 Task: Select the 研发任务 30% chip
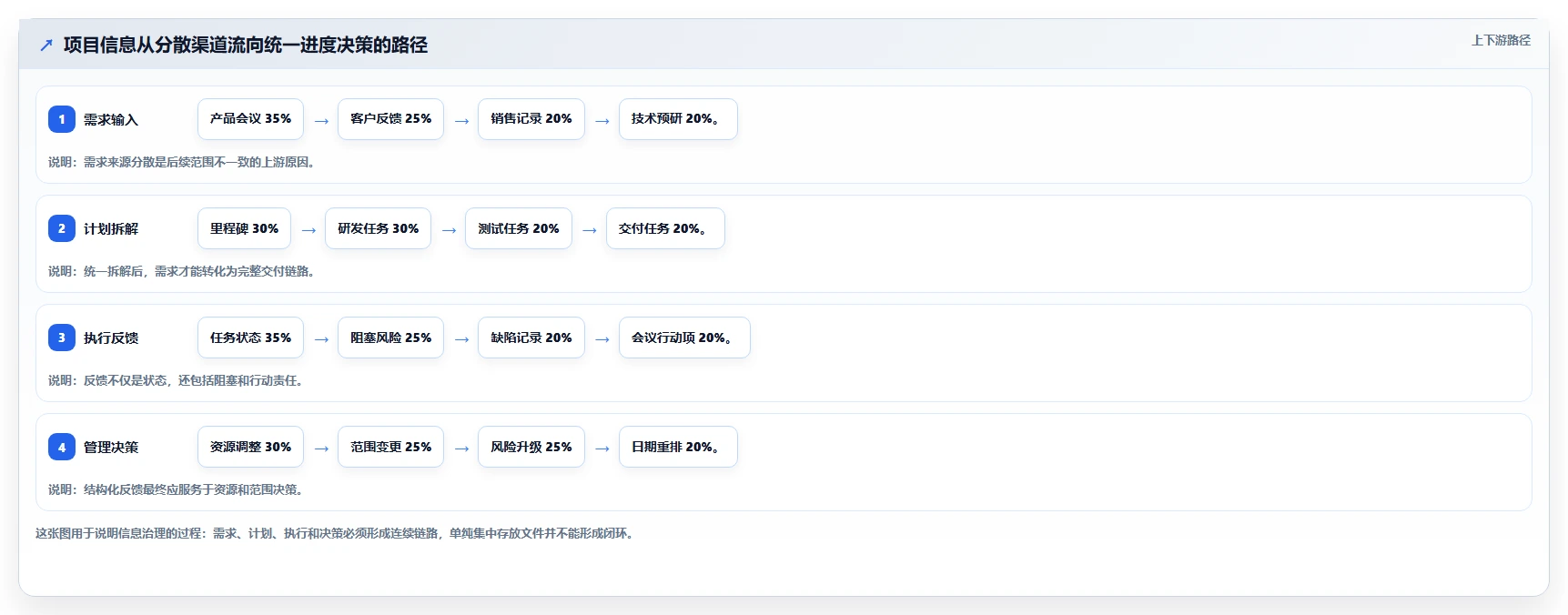tap(378, 228)
